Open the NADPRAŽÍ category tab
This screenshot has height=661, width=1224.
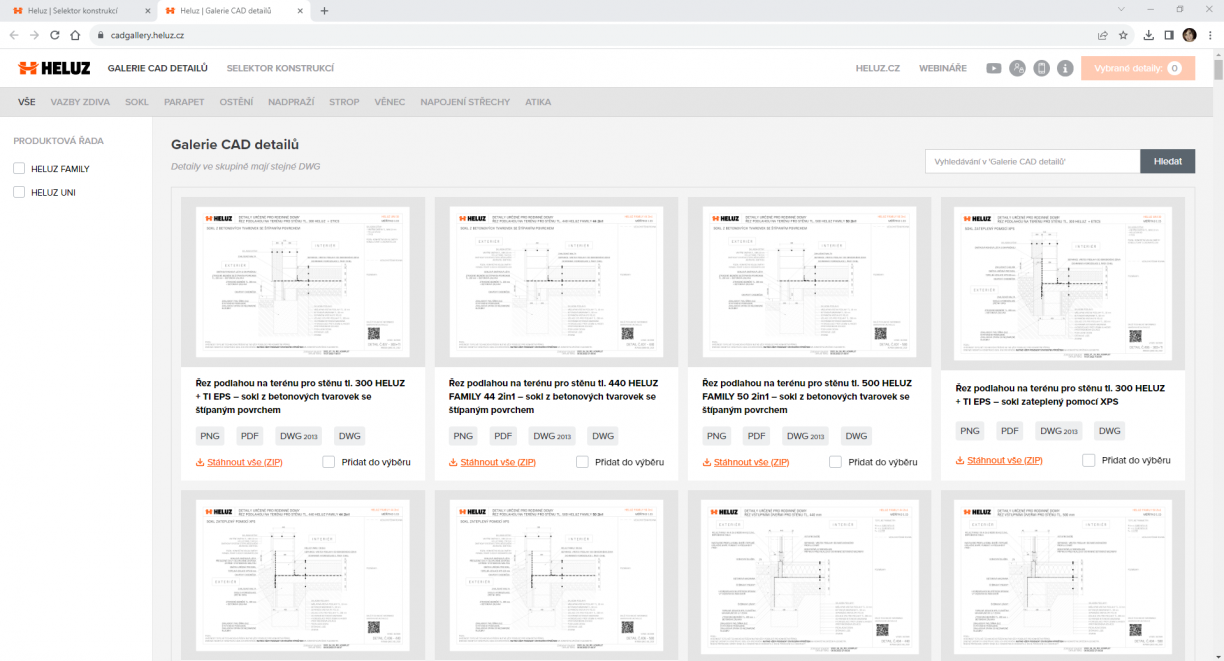point(291,102)
